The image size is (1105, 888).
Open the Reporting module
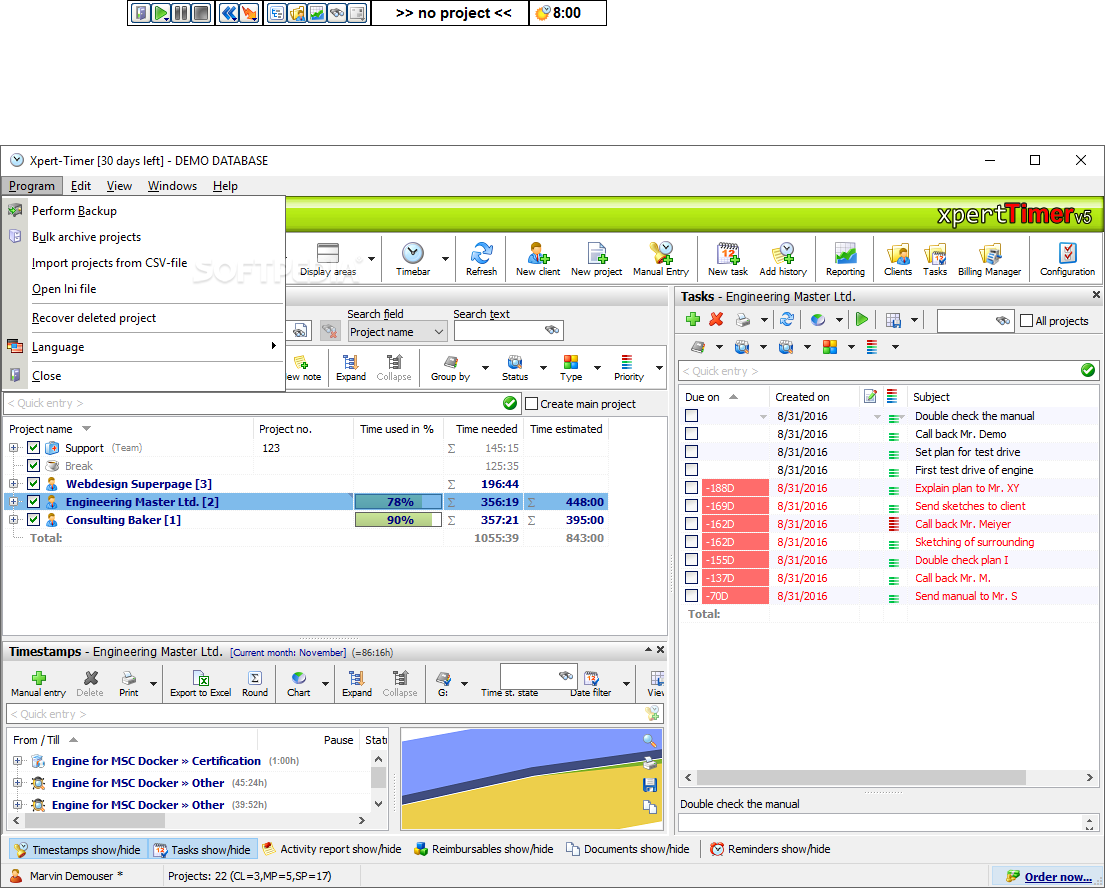pos(845,259)
